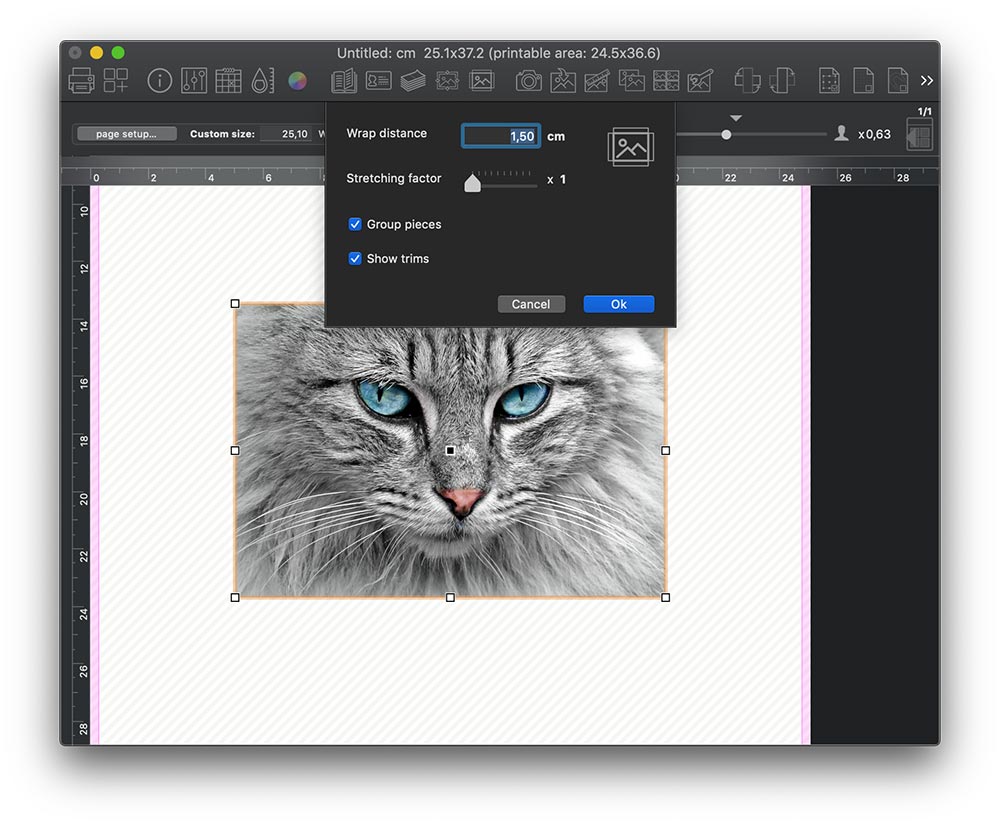Click the contact card toolbar icon

click(378, 81)
